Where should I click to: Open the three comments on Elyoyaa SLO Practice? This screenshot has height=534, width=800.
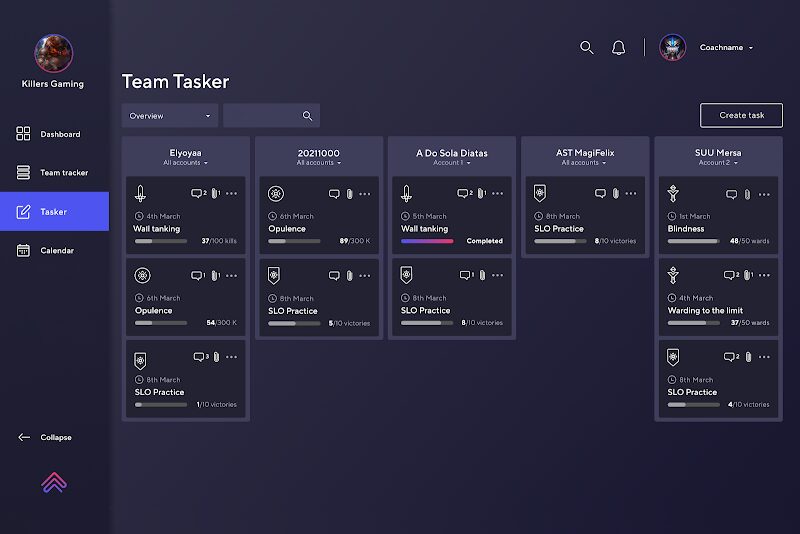point(201,357)
